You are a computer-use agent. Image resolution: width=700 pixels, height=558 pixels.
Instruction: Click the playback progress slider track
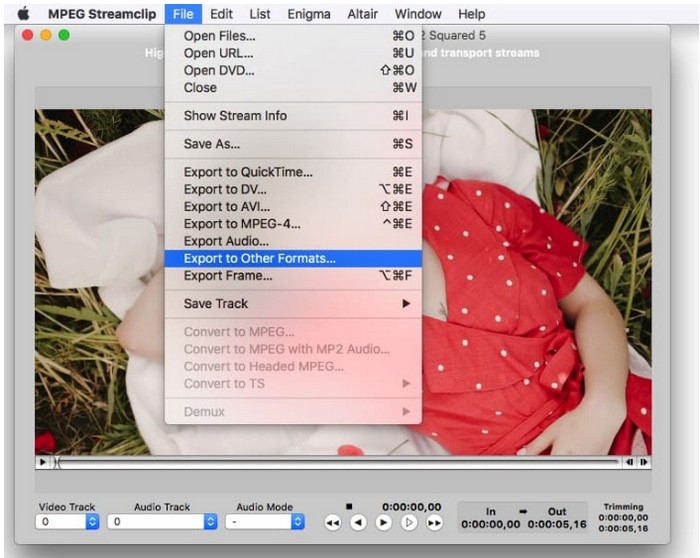pyautogui.click(x=338, y=462)
